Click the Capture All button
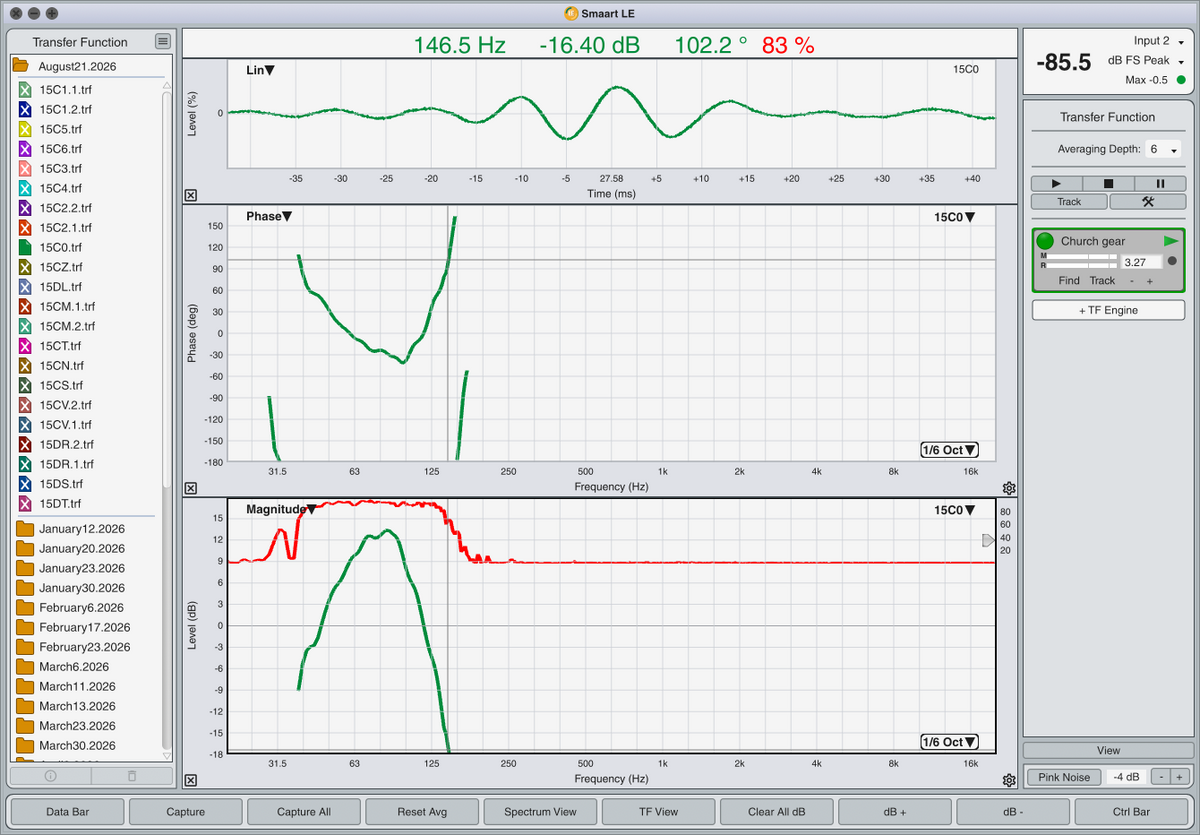The height and width of the screenshot is (835, 1200). pos(304,812)
